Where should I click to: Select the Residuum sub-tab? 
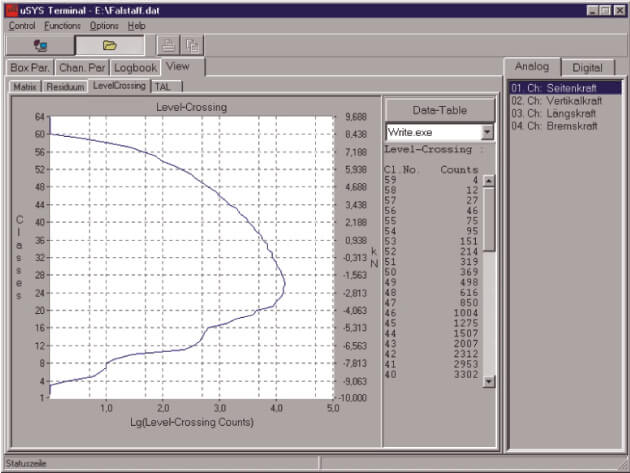tap(66, 87)
